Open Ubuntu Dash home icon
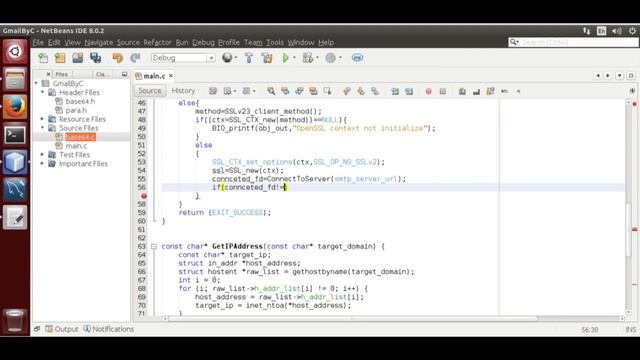This screenshot has height=360, width=640. 15,51
